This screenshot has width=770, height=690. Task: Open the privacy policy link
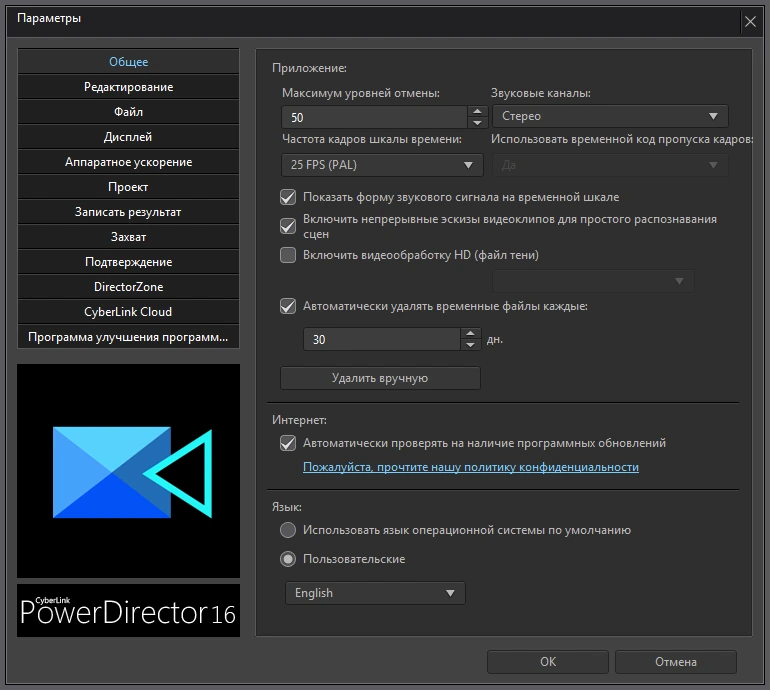click(470, 467)
